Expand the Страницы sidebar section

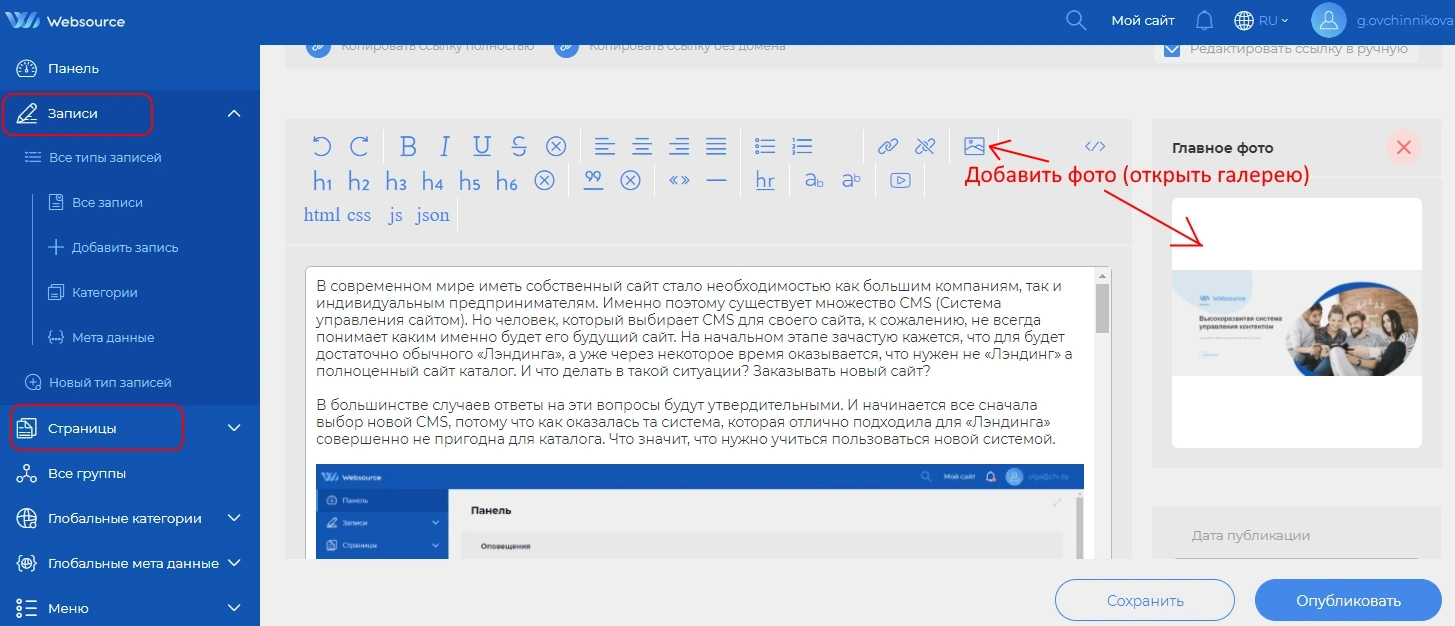click(x=234, y=428)
